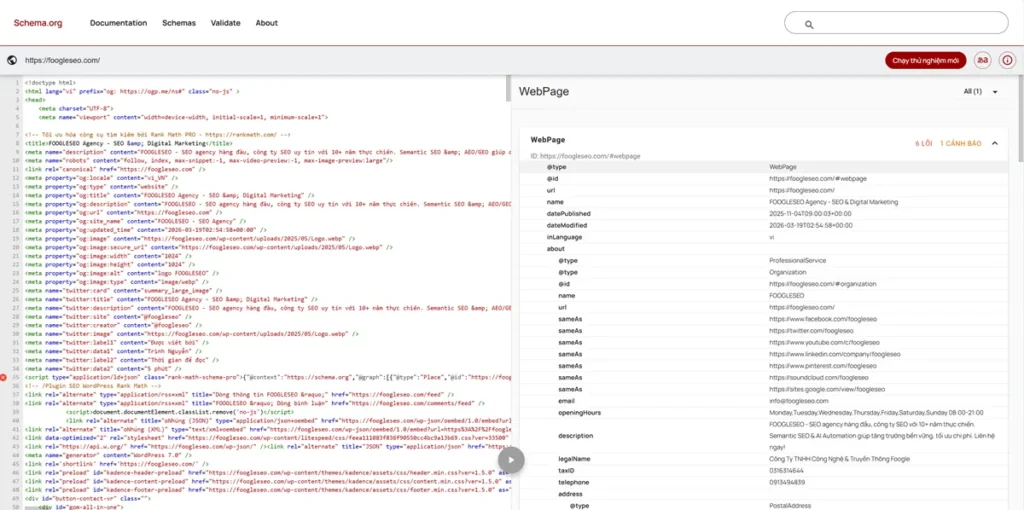Click the Schema.org logo

tap(38, 23)
